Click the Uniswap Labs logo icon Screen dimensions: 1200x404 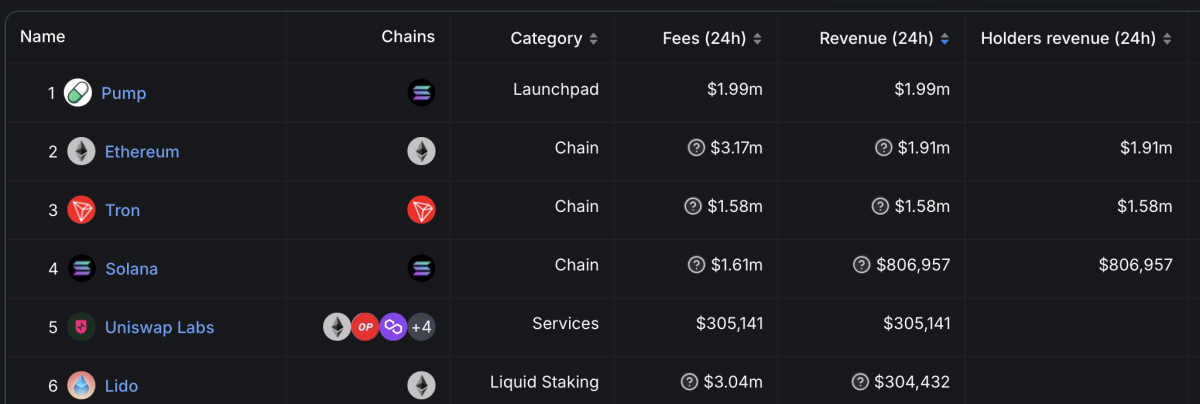point(81,327)
